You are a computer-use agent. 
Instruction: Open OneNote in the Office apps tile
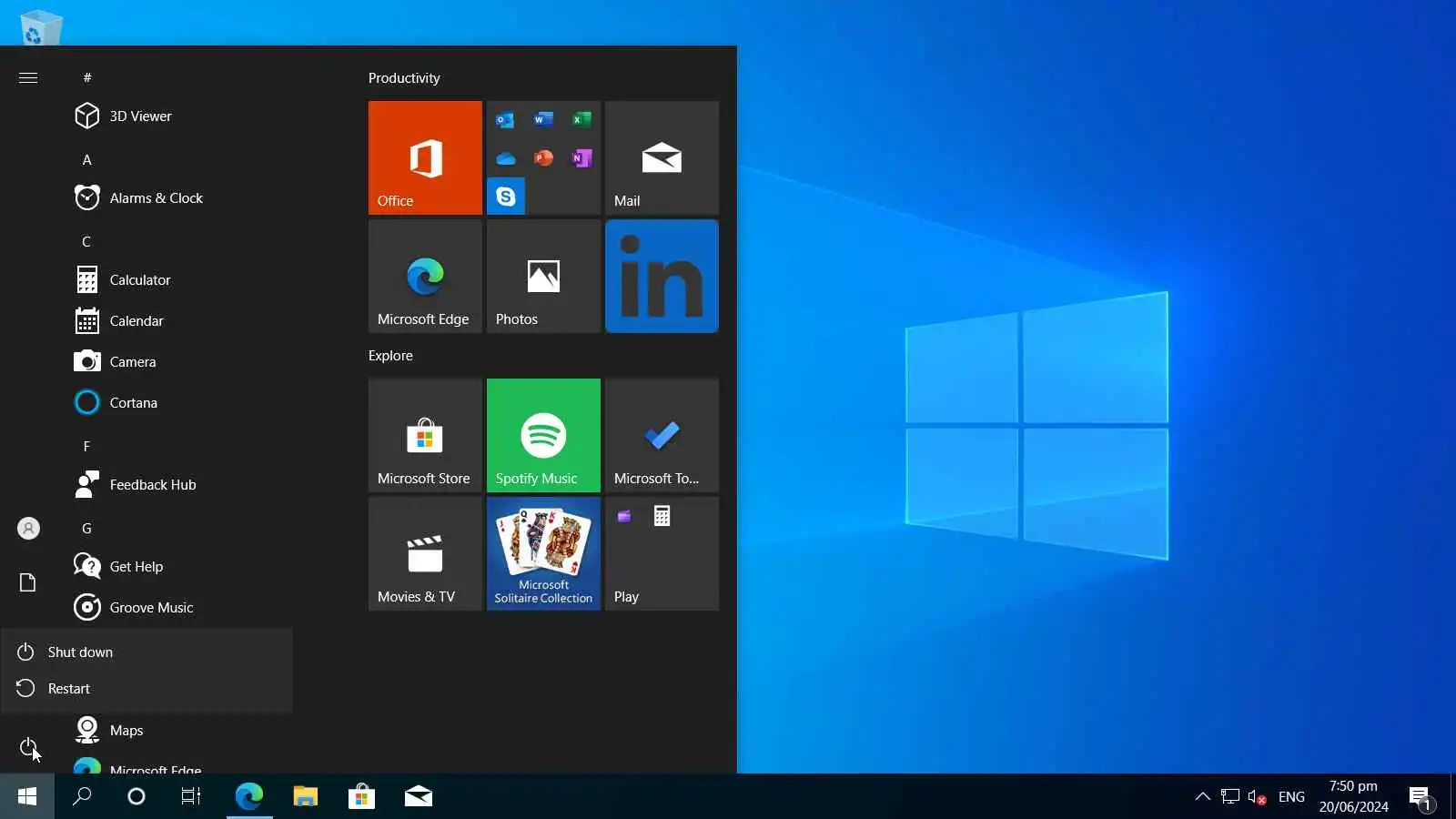[581, 158]
